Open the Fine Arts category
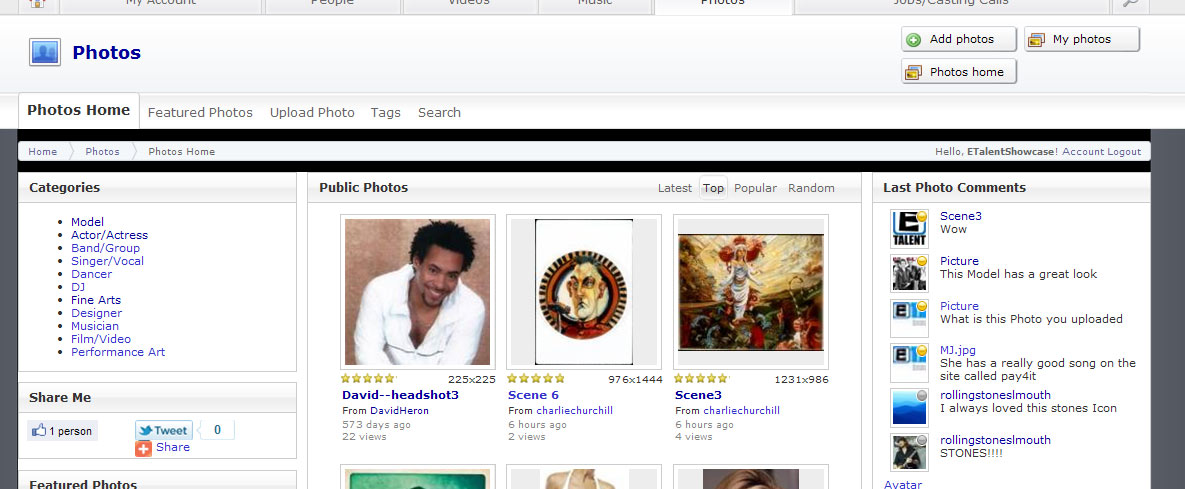The image size is (1185, 489). tap(96, 300)
